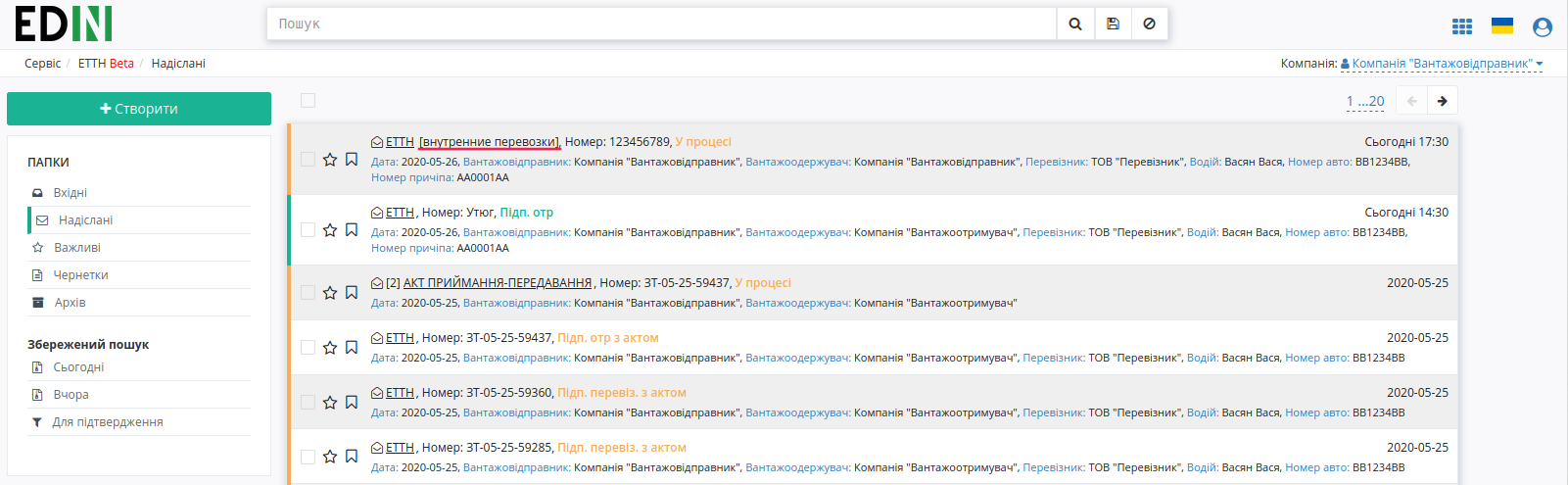Tick checkbox for ЕТТН ЗТ-05-25-59285 row

click(x=308, y=457)
